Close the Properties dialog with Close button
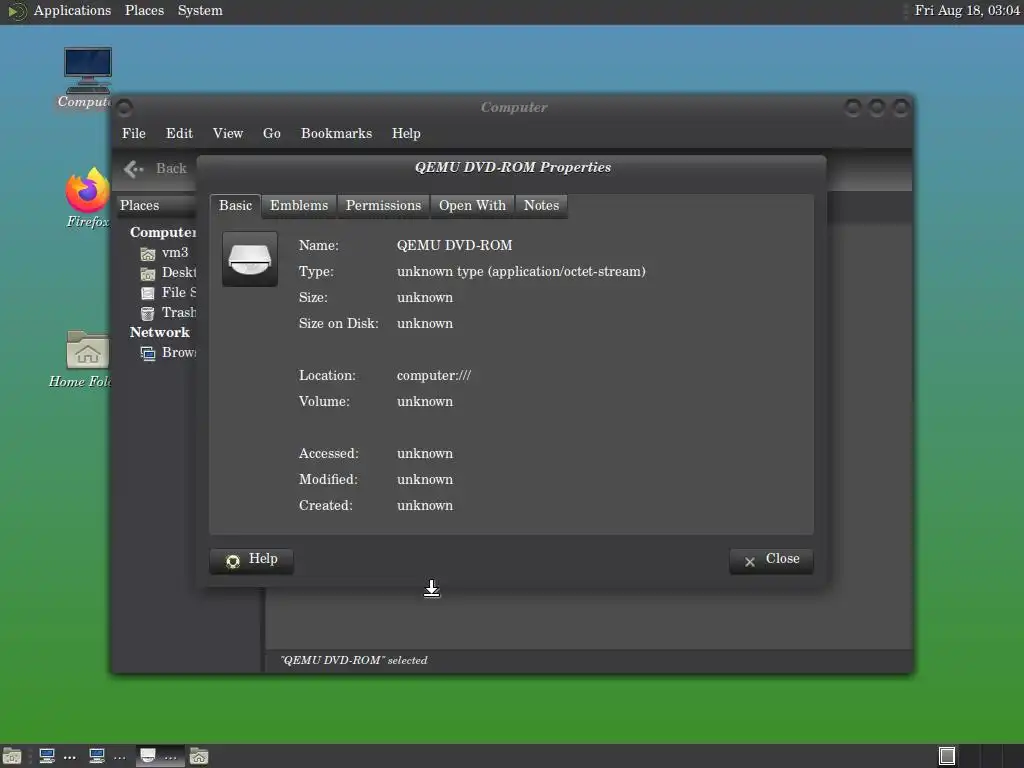1024x768 pixels. coord(771,560)
